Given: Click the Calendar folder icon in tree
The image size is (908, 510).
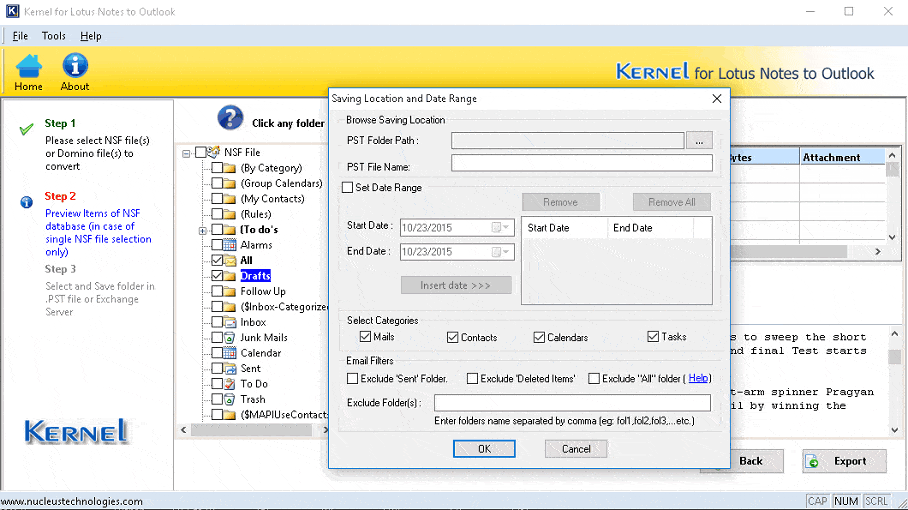Looking at the screenshot, I should 230,353.
